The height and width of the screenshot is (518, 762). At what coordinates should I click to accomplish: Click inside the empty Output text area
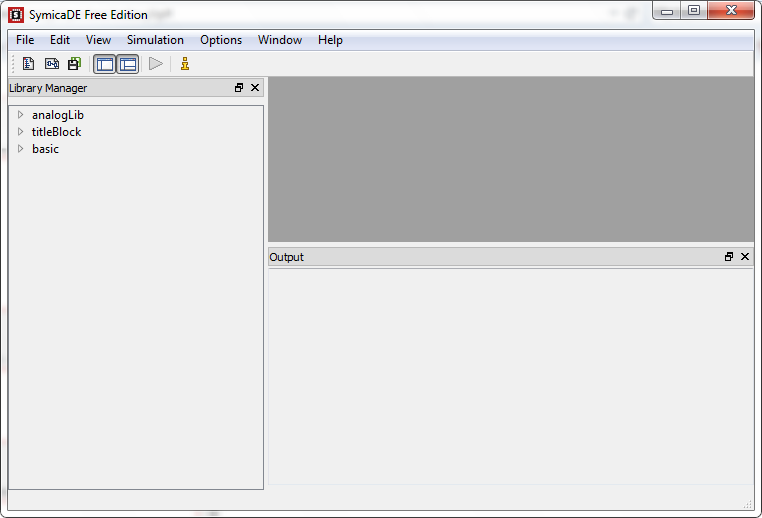[x=510, y=377]
